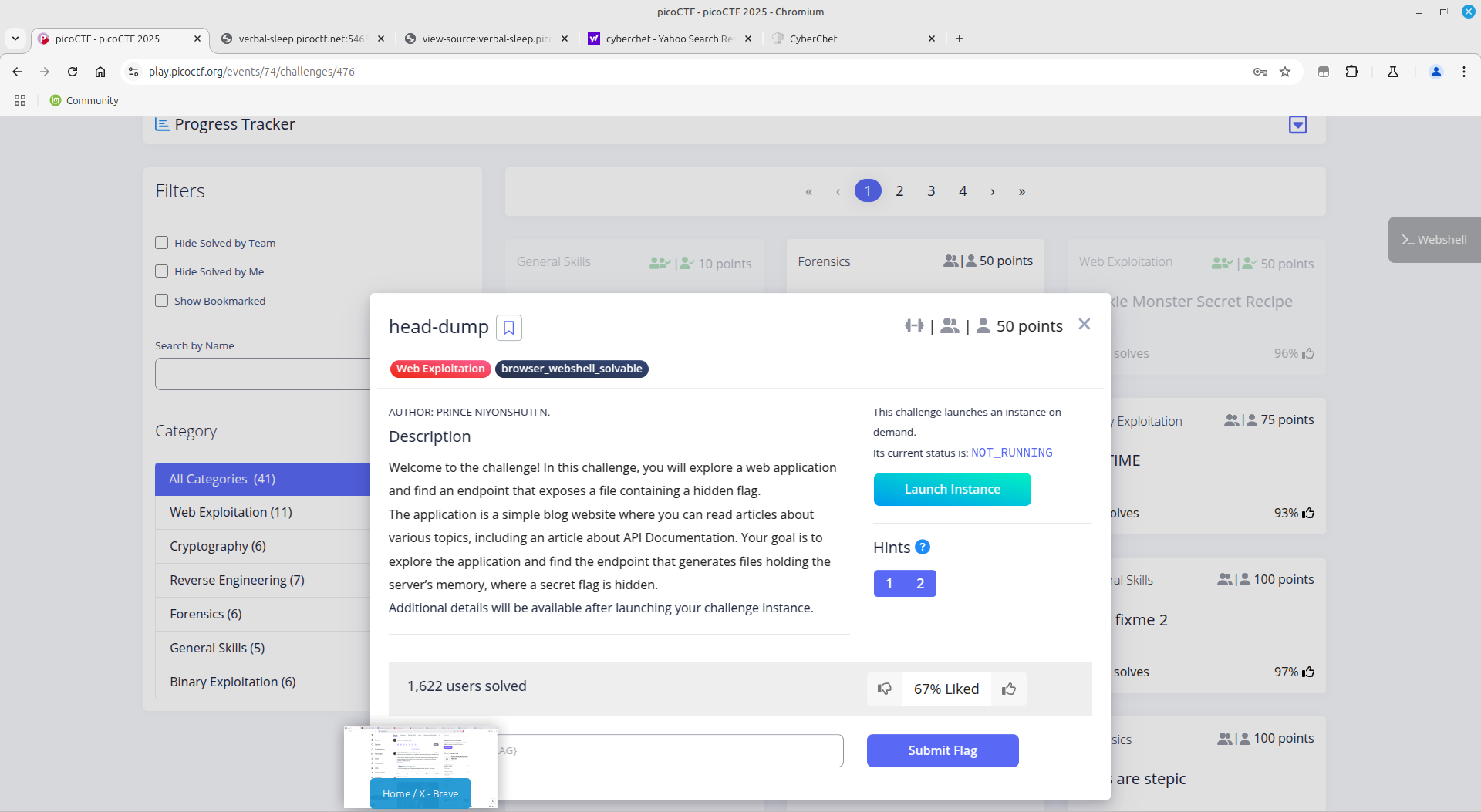Screen dimensions: 1481x812
Task: Reload the current page
Action: 73,72
